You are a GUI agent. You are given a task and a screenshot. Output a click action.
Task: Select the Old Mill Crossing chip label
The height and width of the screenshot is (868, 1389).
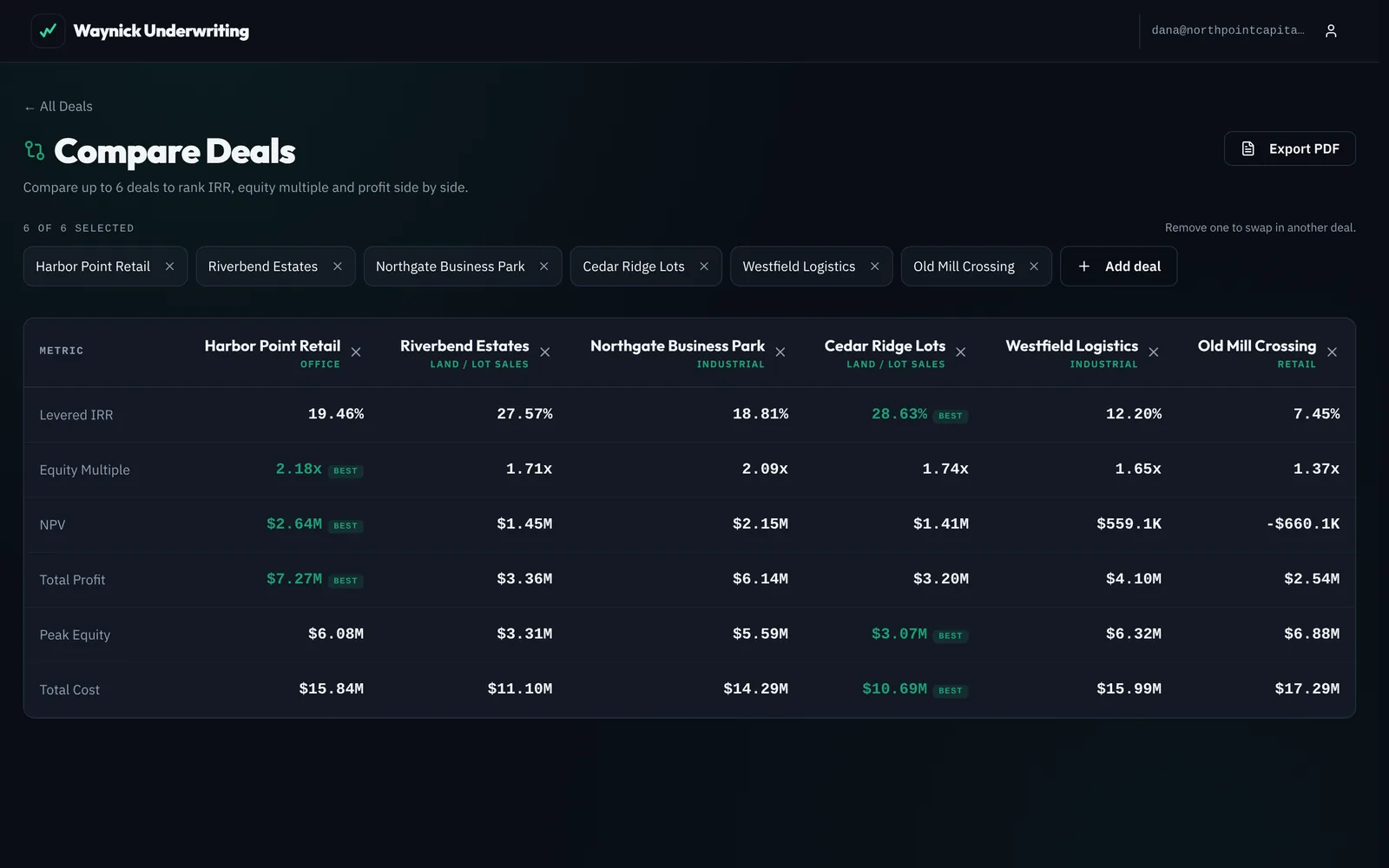(964, 266)
